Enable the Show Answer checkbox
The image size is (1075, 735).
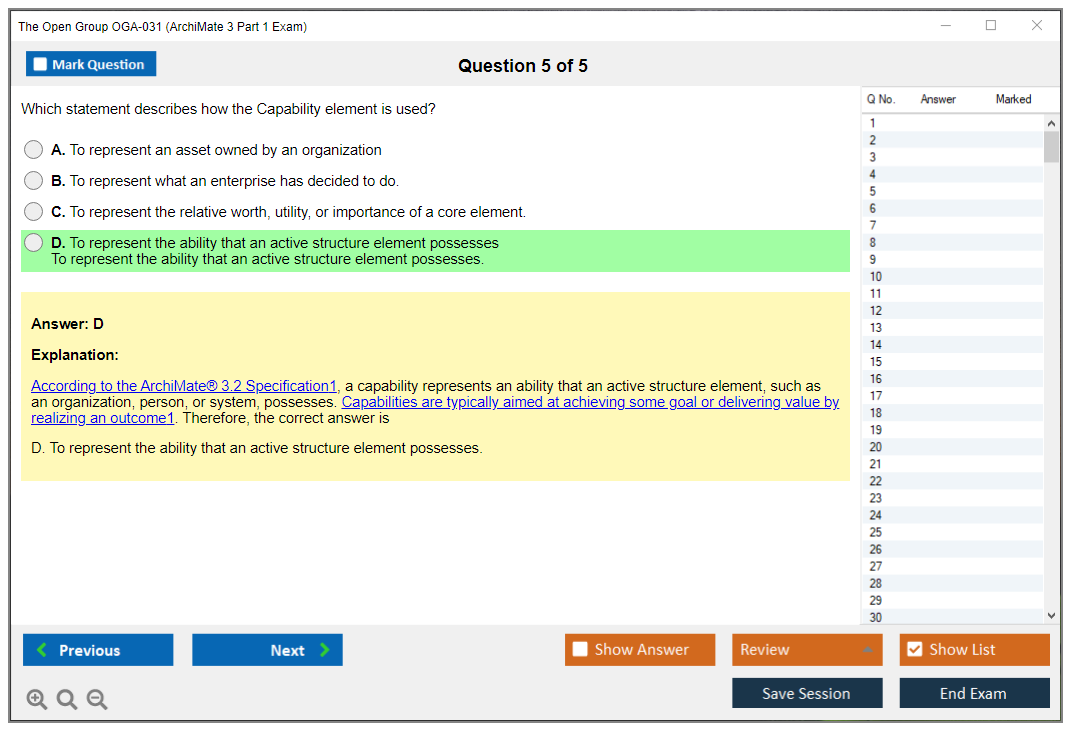tap(580, 650)
